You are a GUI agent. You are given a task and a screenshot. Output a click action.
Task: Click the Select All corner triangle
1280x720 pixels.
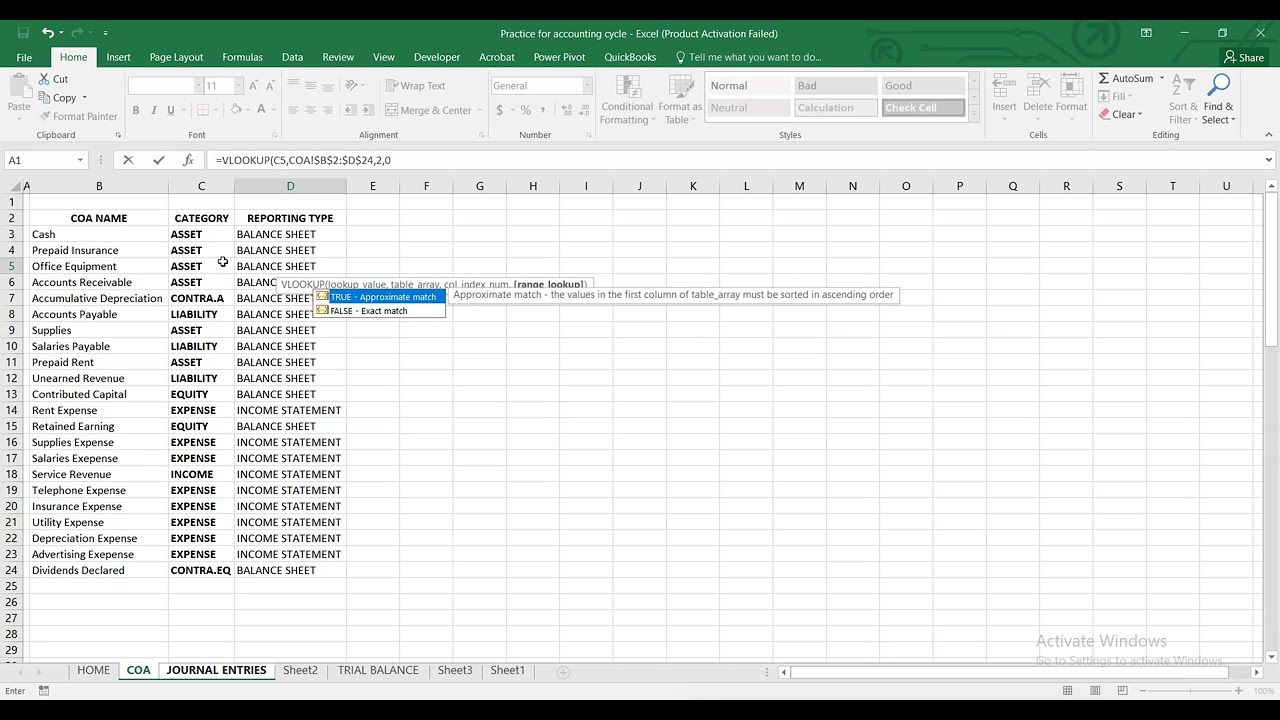coord(15,186)
